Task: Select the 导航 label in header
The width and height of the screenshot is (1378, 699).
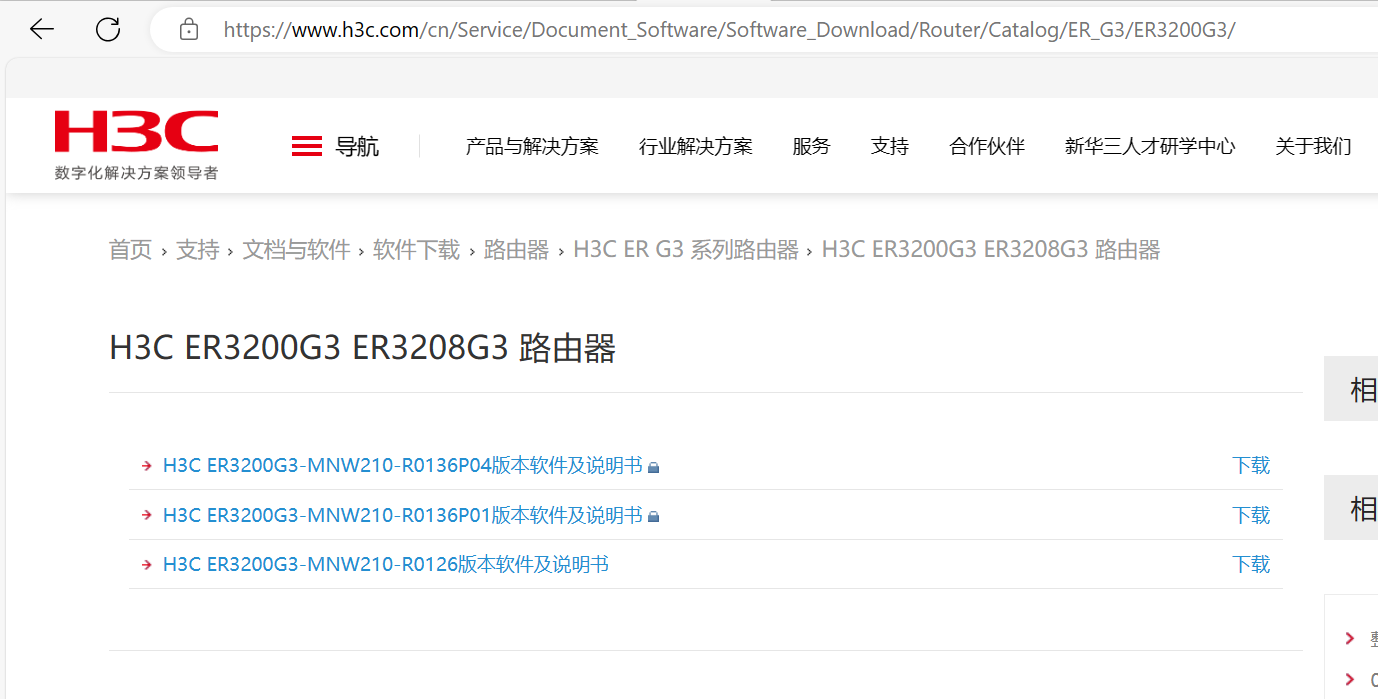Action: click(x=357, y=147)
